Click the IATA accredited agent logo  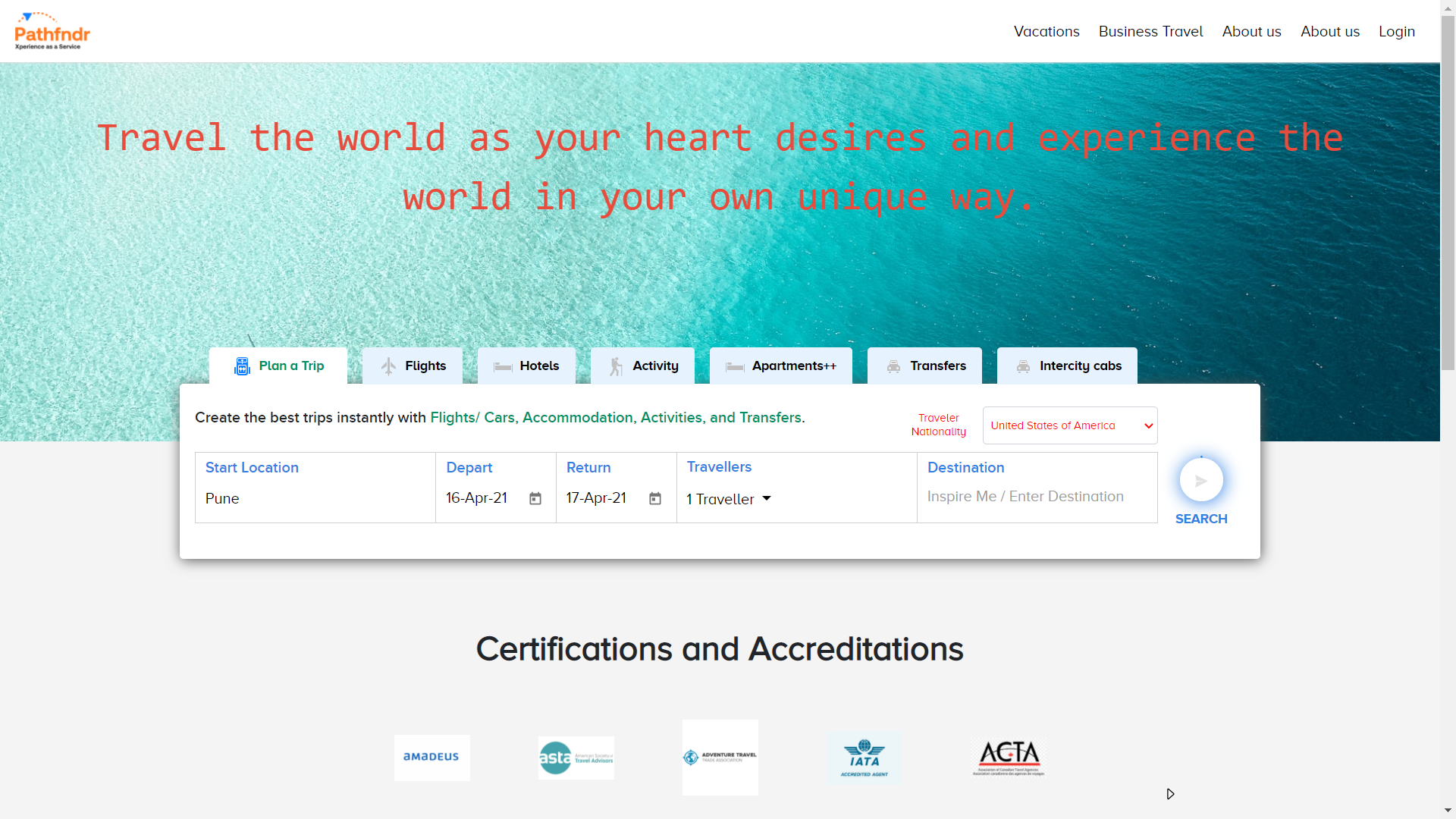pyautogui.click(x=864, y=758)
